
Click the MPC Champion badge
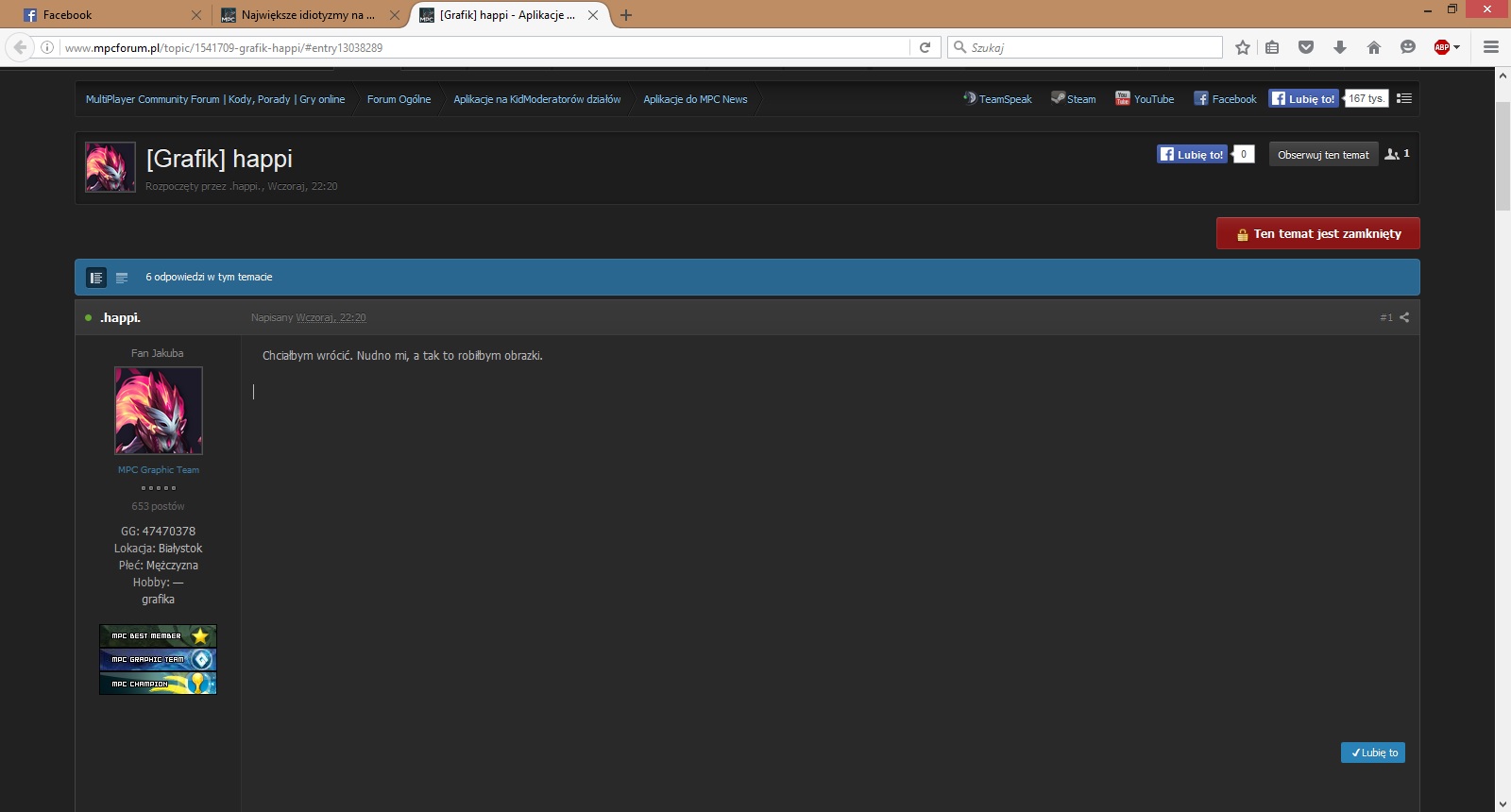click(x=158, y=683)
